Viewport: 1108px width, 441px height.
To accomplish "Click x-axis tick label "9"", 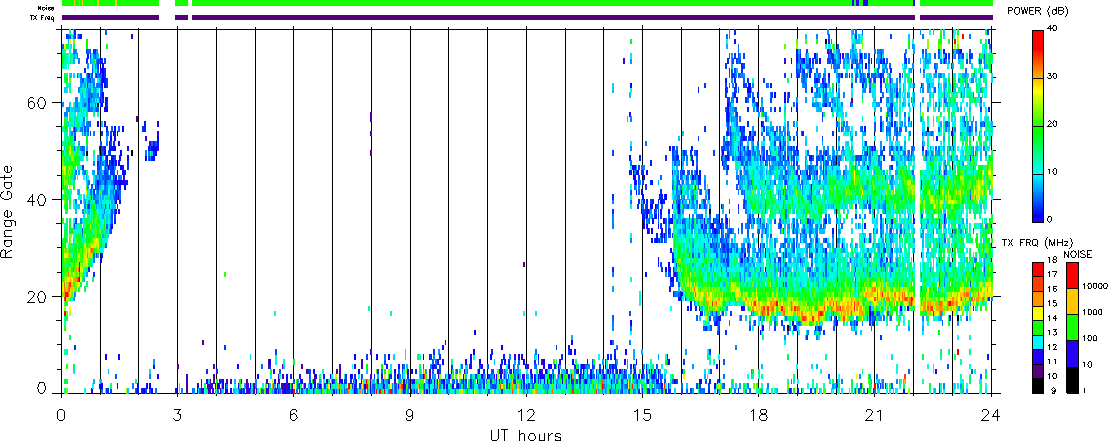I will click(410, 415).
